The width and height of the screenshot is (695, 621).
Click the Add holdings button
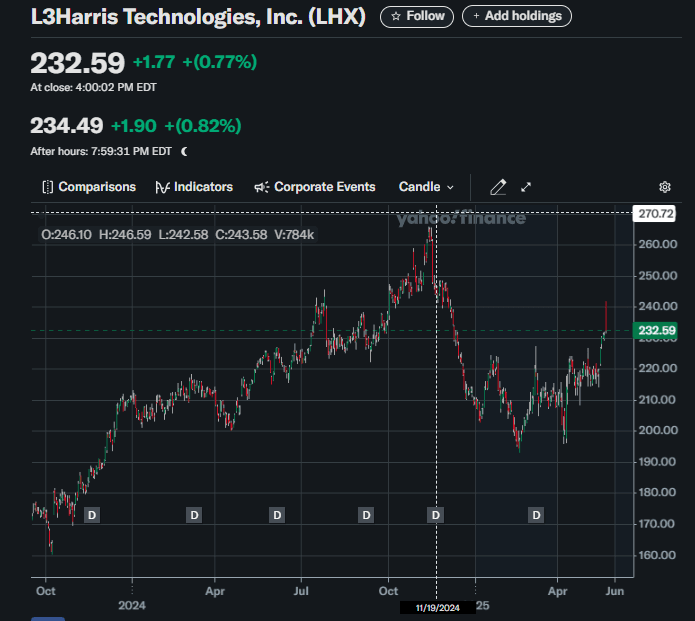pos(516,16)
